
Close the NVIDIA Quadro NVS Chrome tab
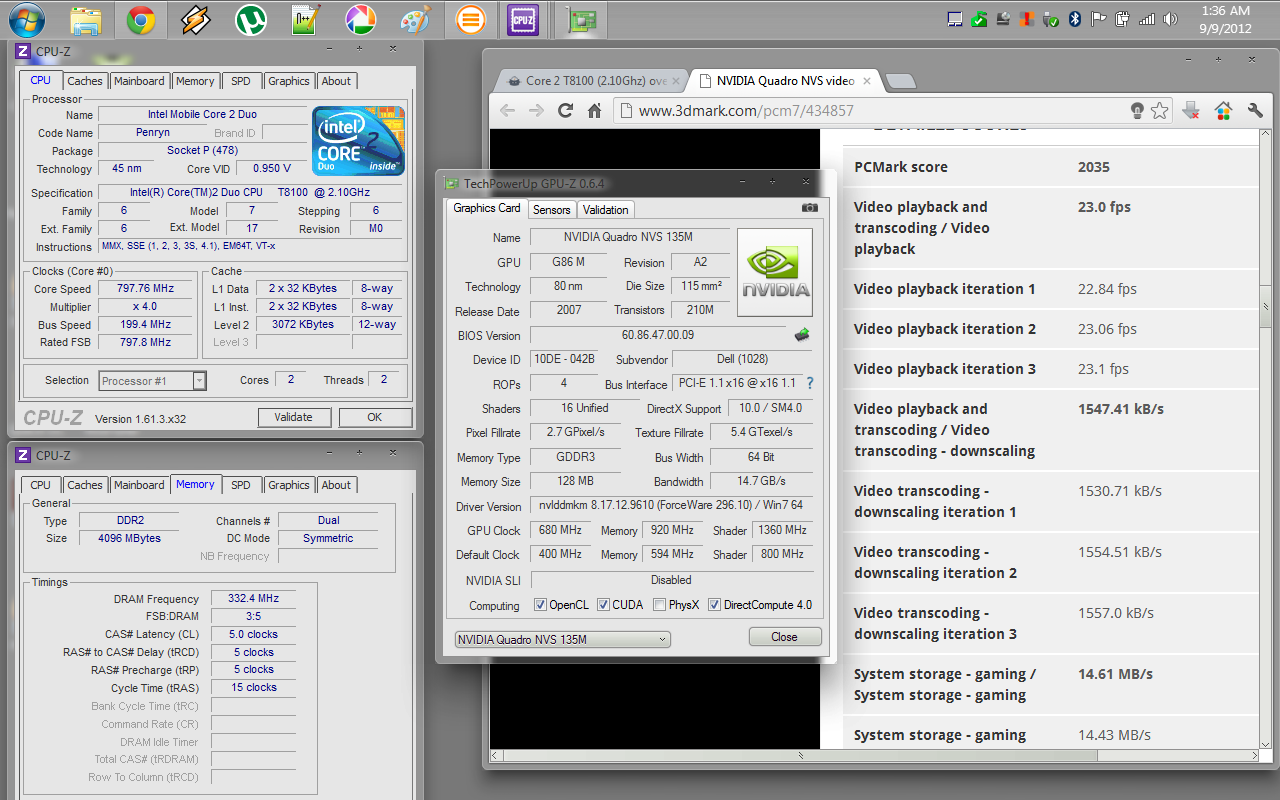pyautogui.click(x=866, y=81)
